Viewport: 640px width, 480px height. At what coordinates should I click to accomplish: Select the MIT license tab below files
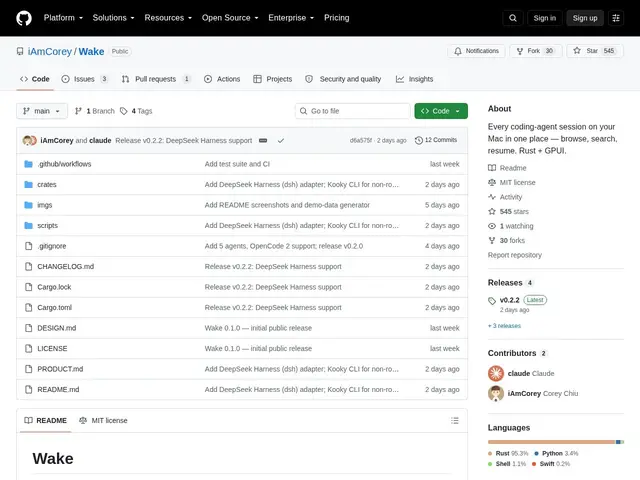pos(103,420)
